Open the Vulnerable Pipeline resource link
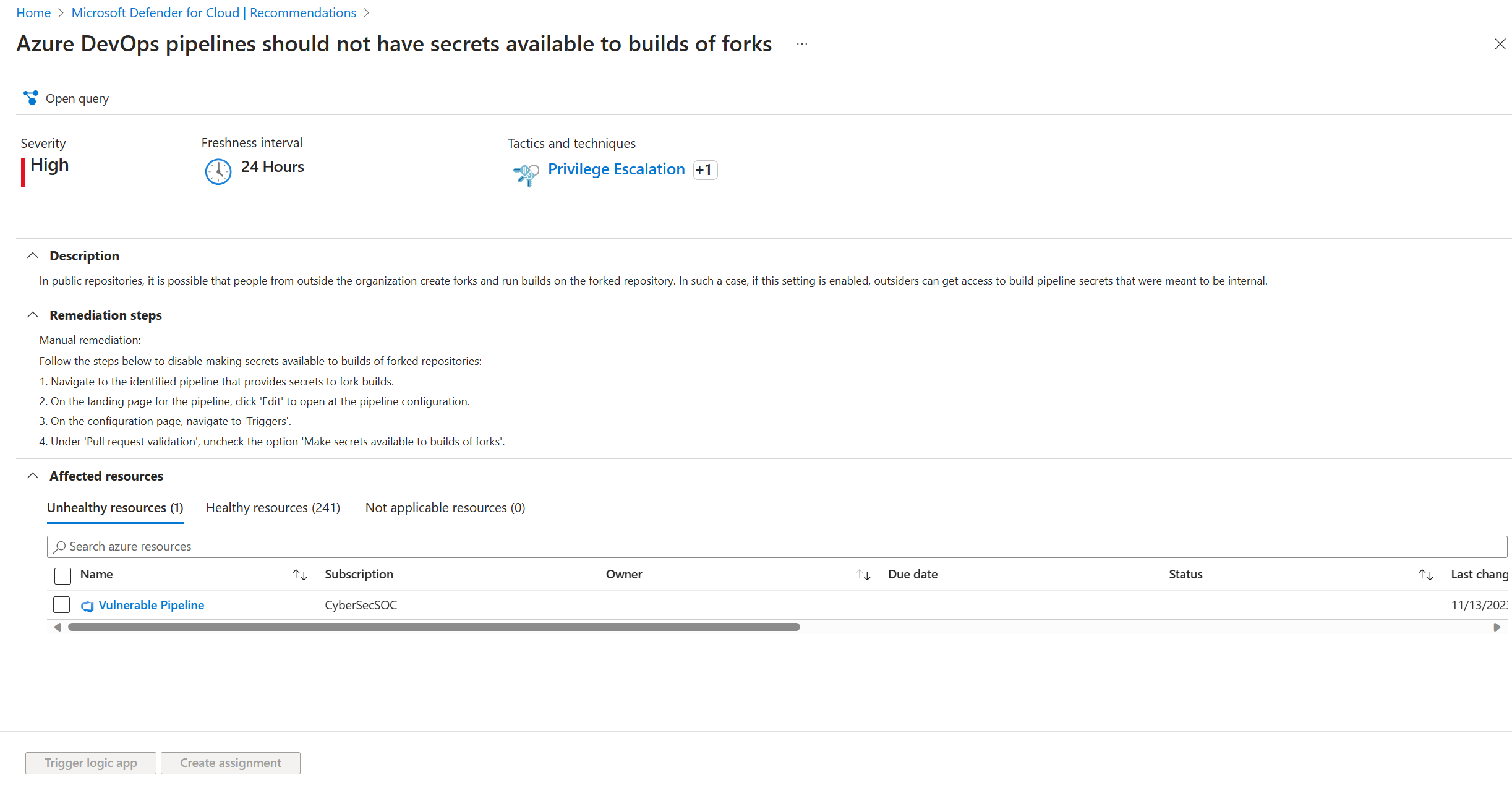Image resolution: width=1512 pixels, height=793 pixels. [x=152, y=605]
